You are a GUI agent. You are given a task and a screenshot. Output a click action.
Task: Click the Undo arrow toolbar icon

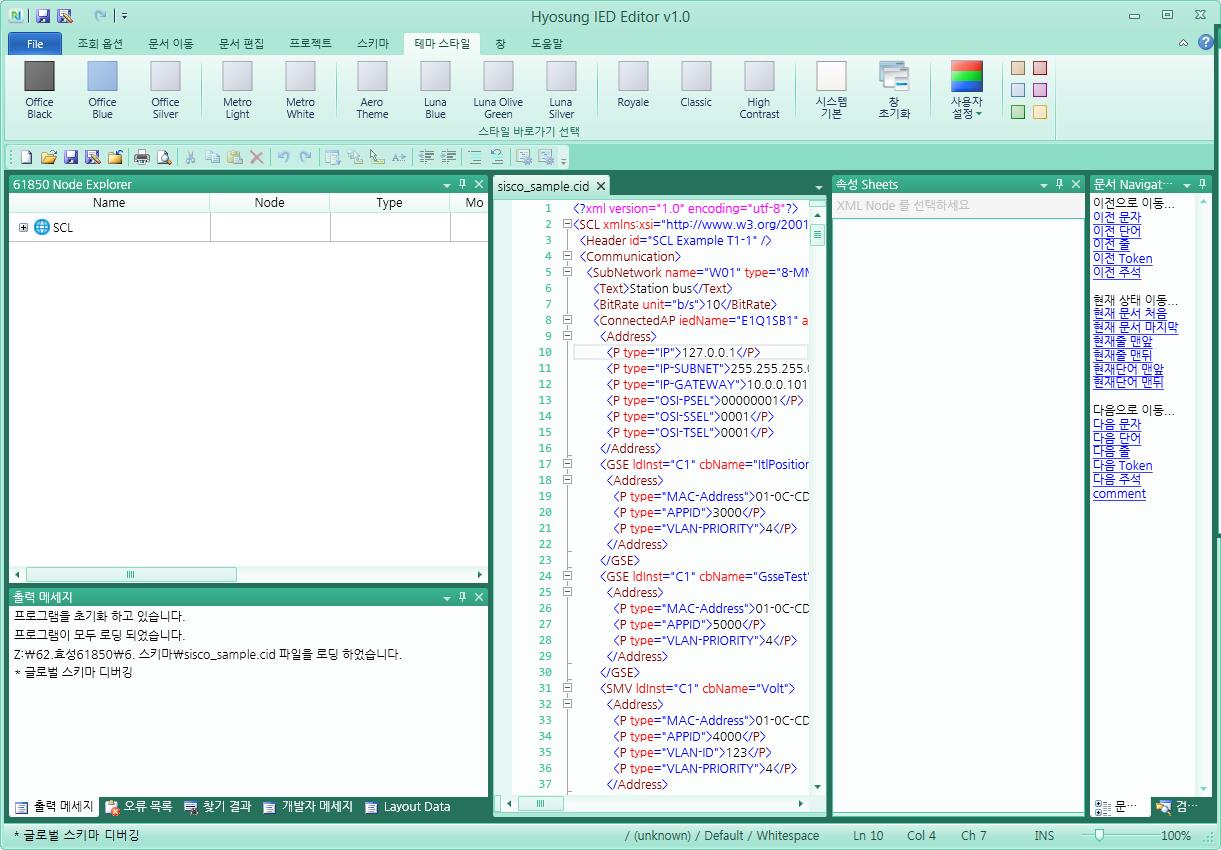283,157
